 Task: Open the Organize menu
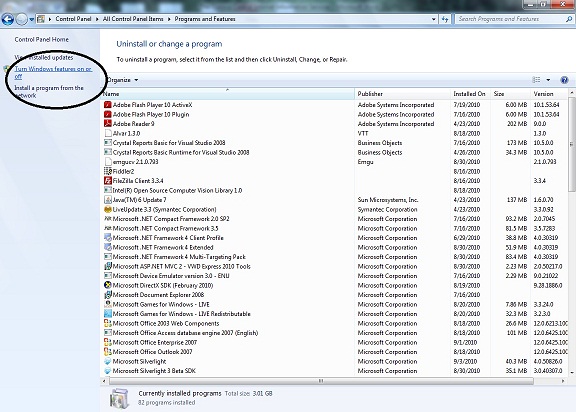pos(122,80)
